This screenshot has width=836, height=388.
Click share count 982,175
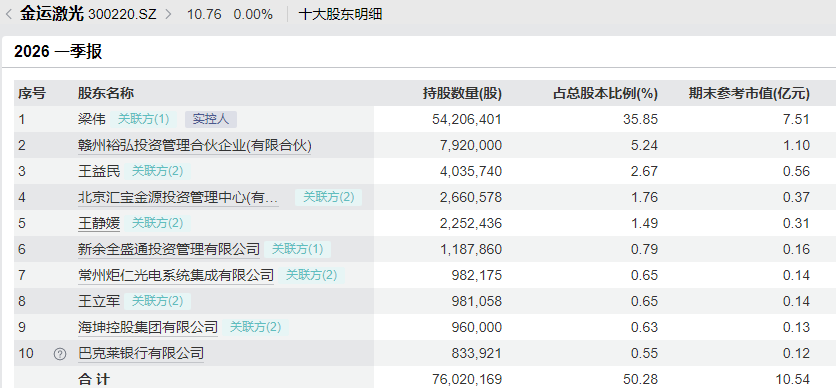(478, 276)
